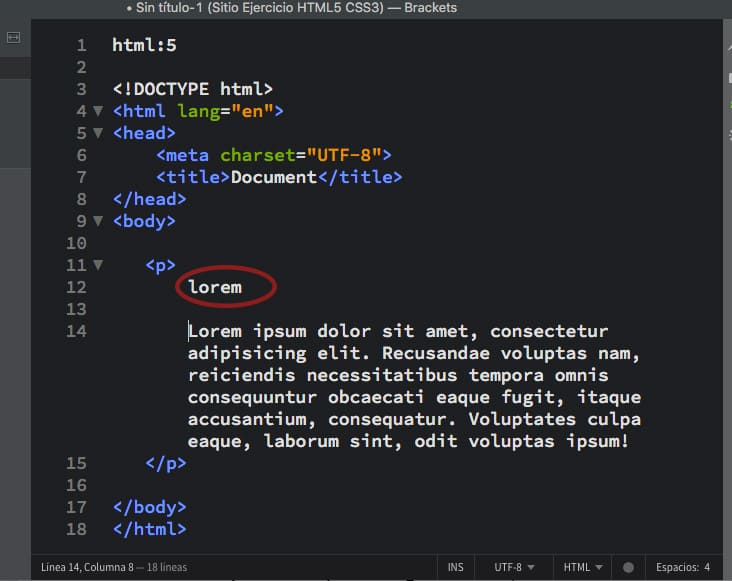
Task: Open the UTF-8 encoding dropdown
Action: (x=514, y=567)
